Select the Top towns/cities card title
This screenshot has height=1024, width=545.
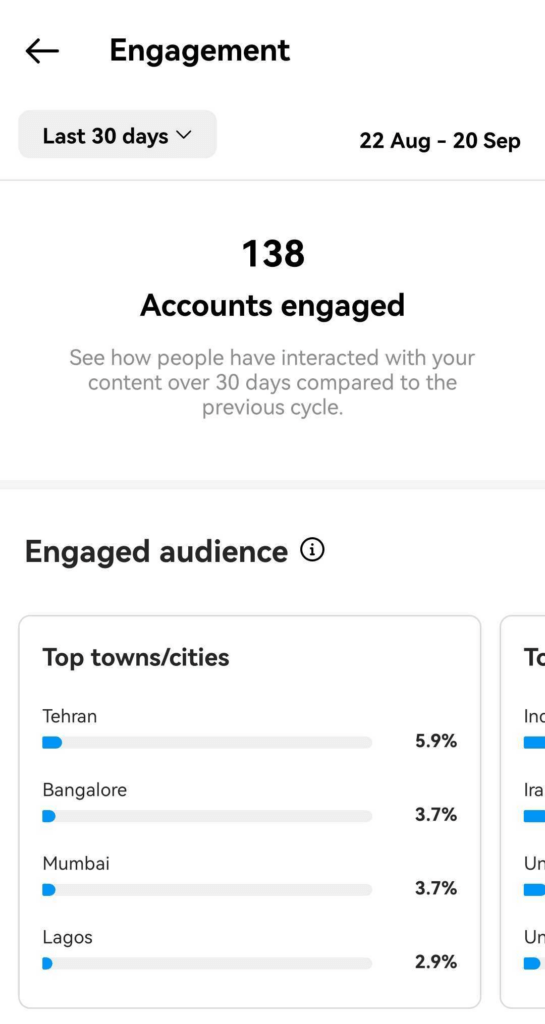point(136,657)
